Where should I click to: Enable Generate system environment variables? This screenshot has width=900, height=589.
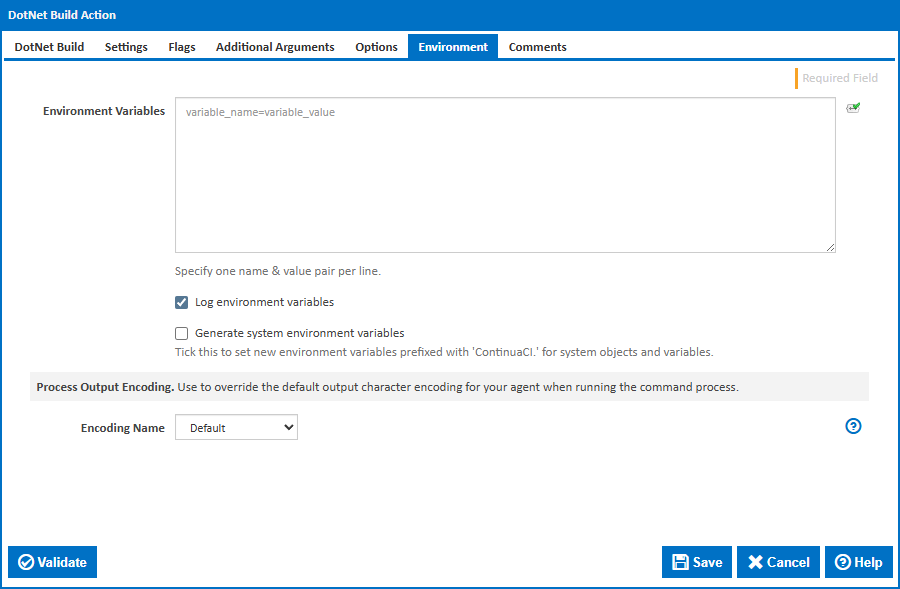coord(181,333)
